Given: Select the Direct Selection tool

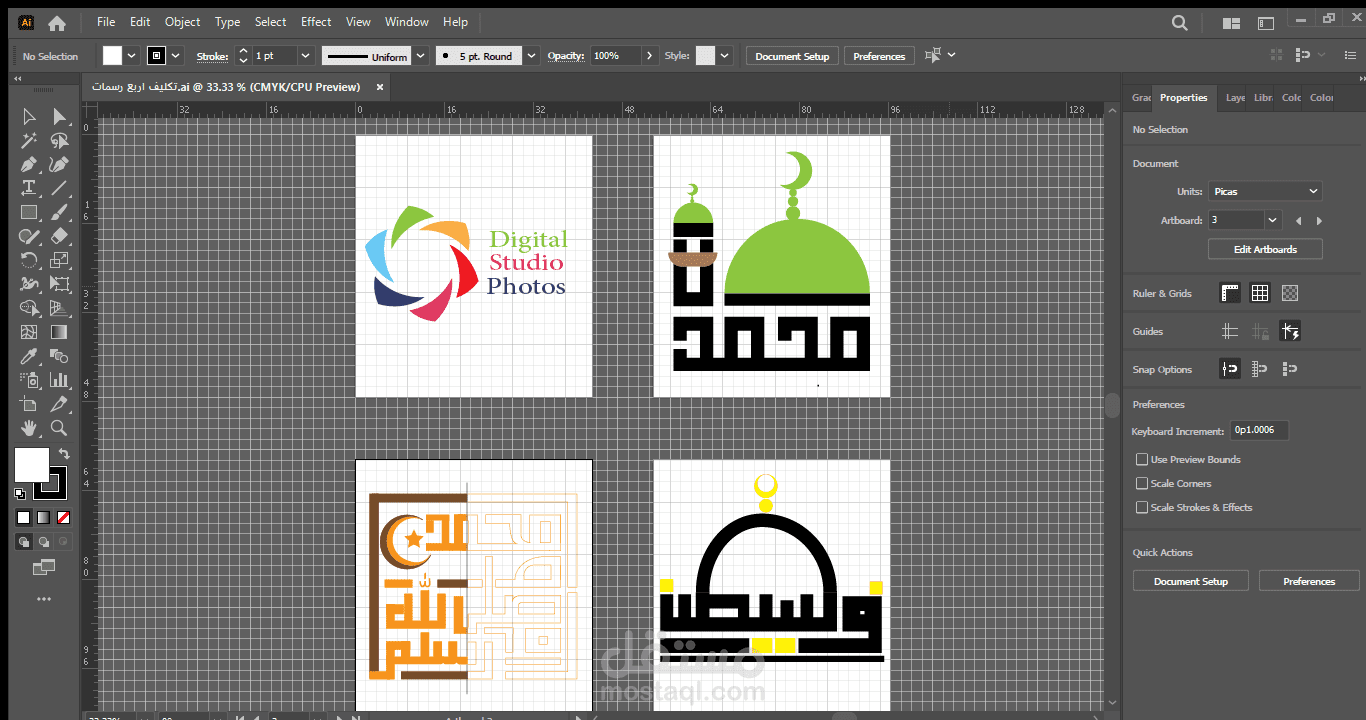Looking at the screenshot, I should pos(59,117).
